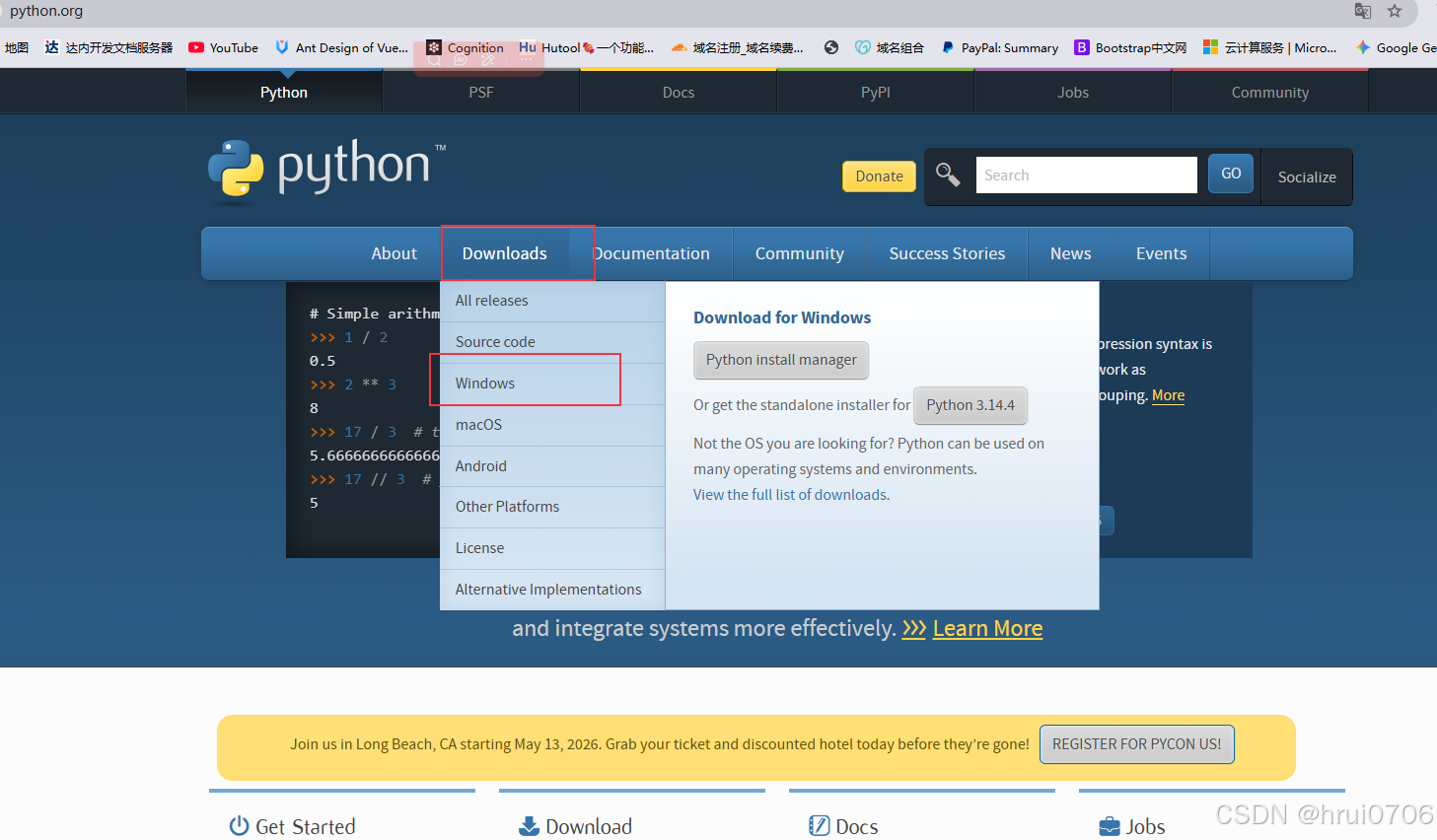Open the PayPal: Summary bookmark

coord(999,47)
